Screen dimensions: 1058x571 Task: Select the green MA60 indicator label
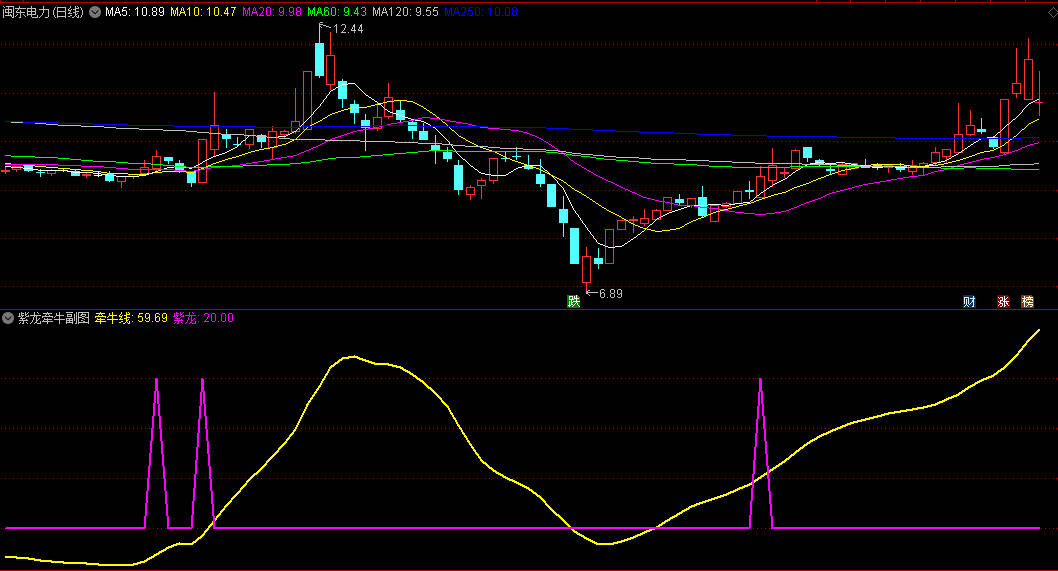(336, 12)
